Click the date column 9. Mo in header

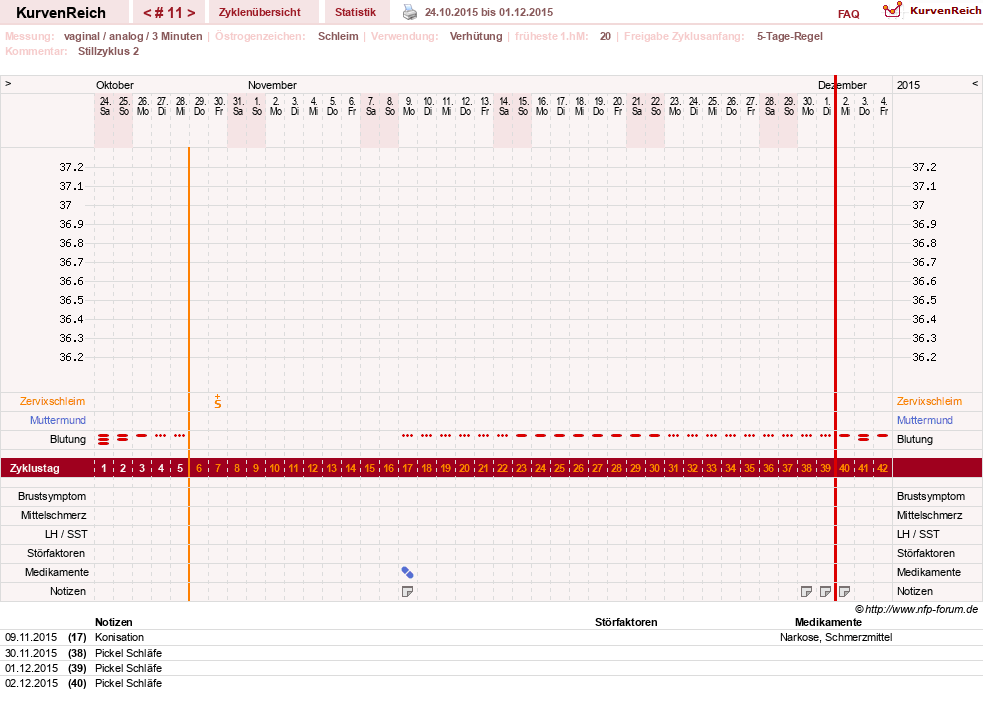pos(409,106)
